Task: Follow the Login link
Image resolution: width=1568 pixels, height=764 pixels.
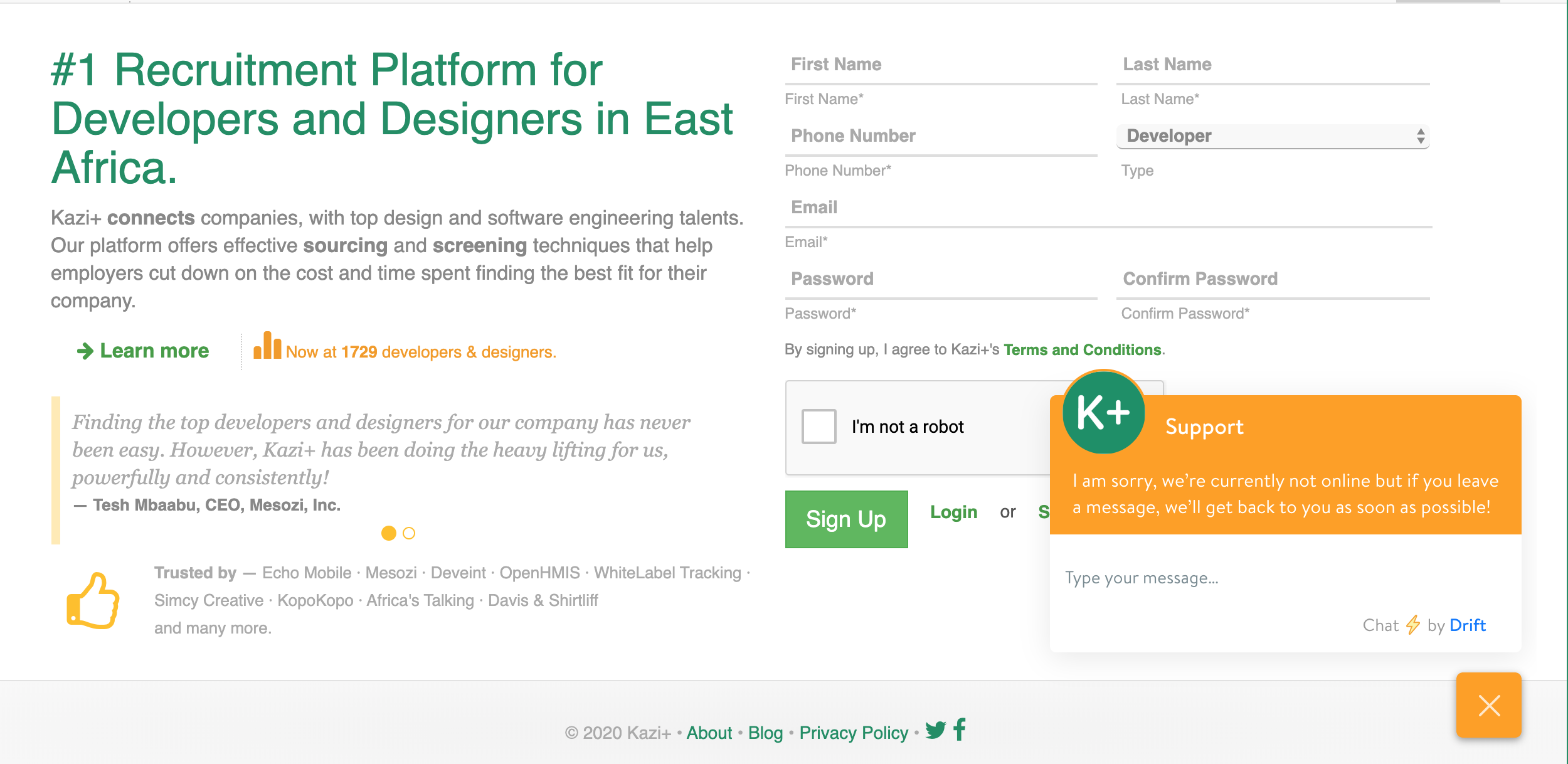Action: (x=954, y=512)
